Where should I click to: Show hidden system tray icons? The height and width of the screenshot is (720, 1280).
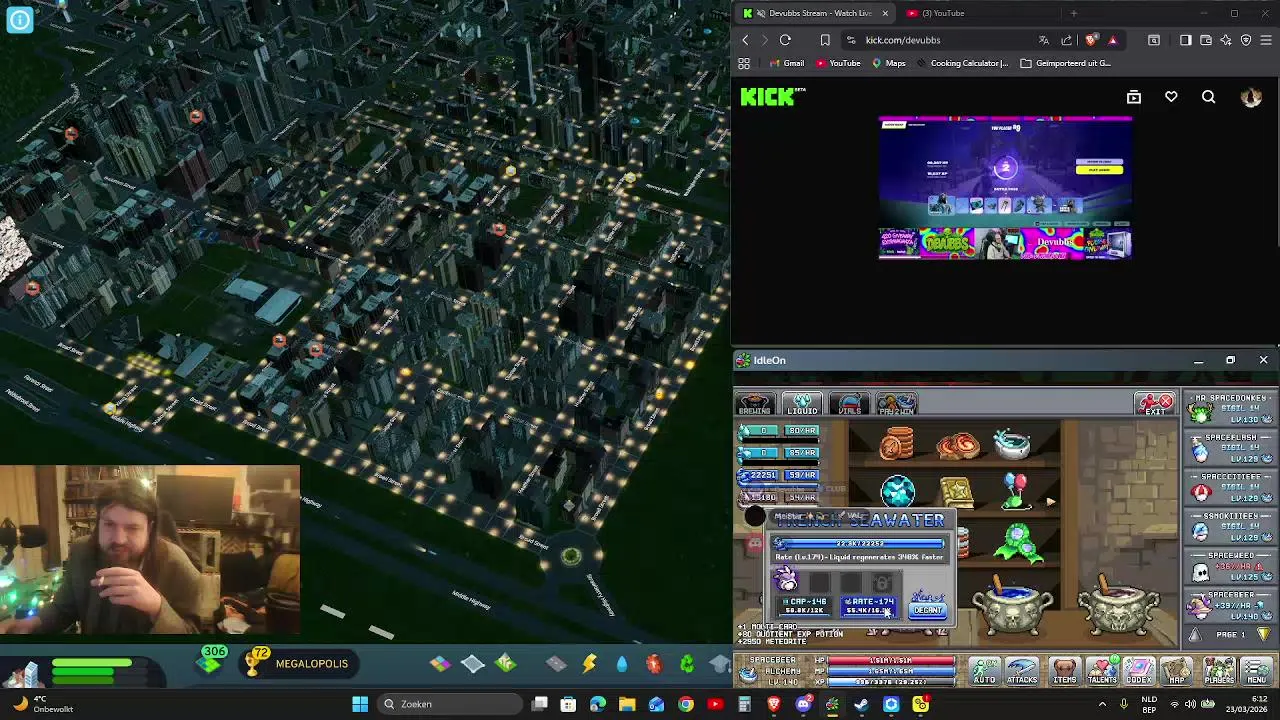point(1102,704)
